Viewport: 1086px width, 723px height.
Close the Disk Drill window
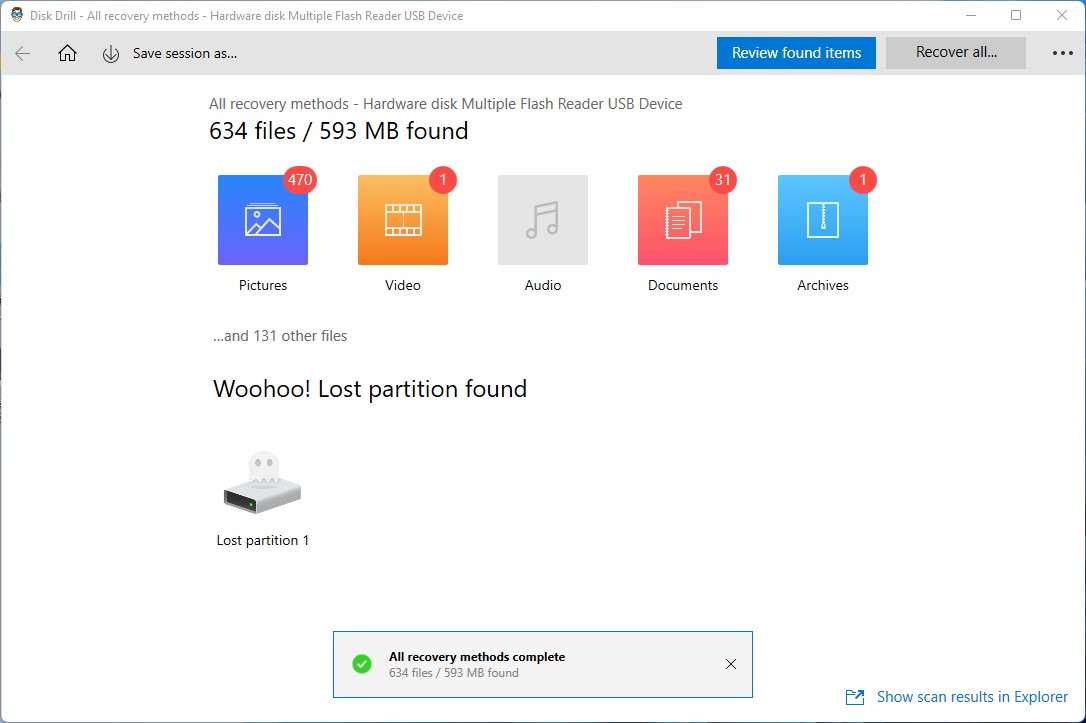pyautogui.click(x=1062, y=15)
